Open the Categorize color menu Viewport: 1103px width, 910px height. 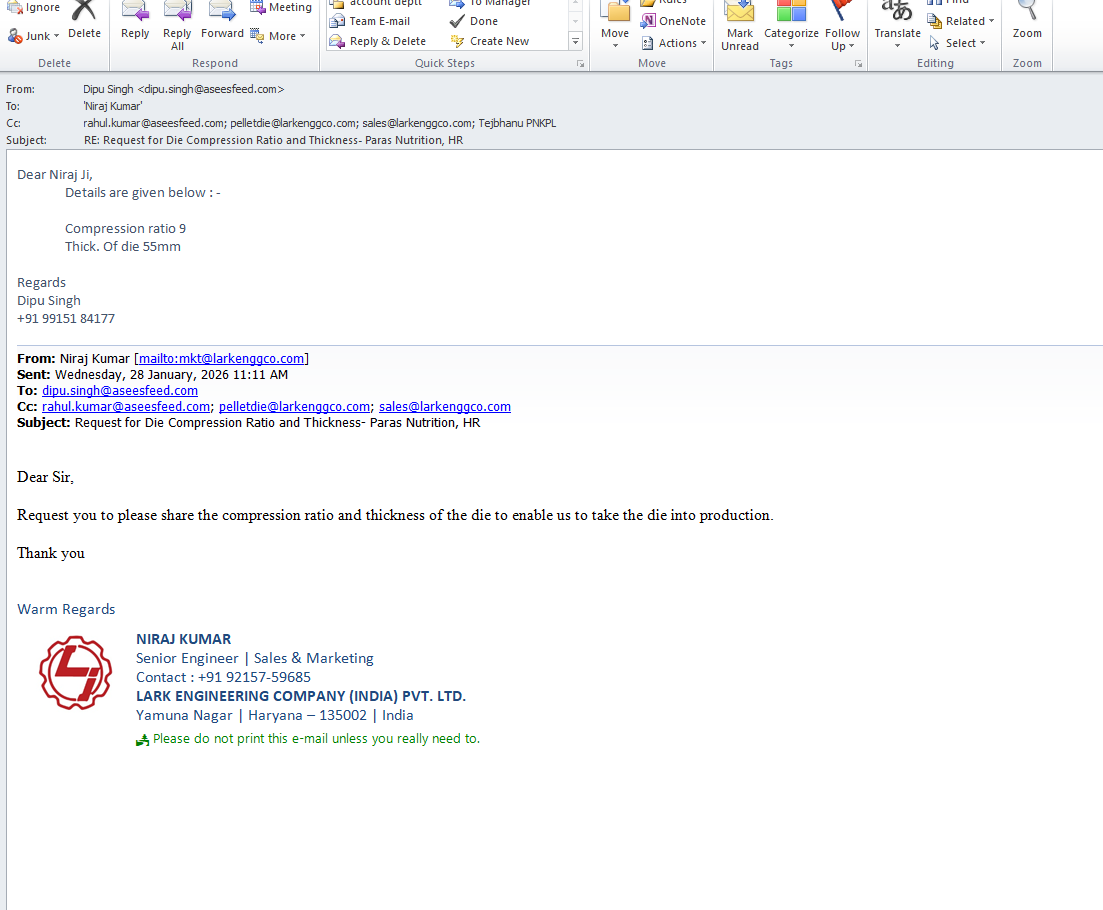(791, 25)
